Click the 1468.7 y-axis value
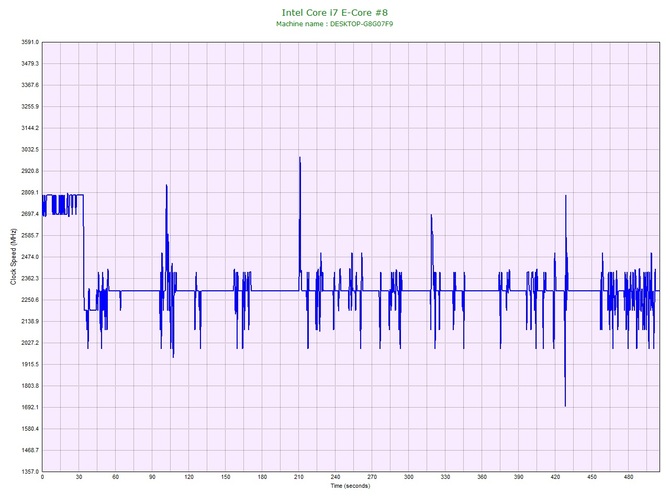This screenshot has width=670, height=503. click(x=30, y=450)
